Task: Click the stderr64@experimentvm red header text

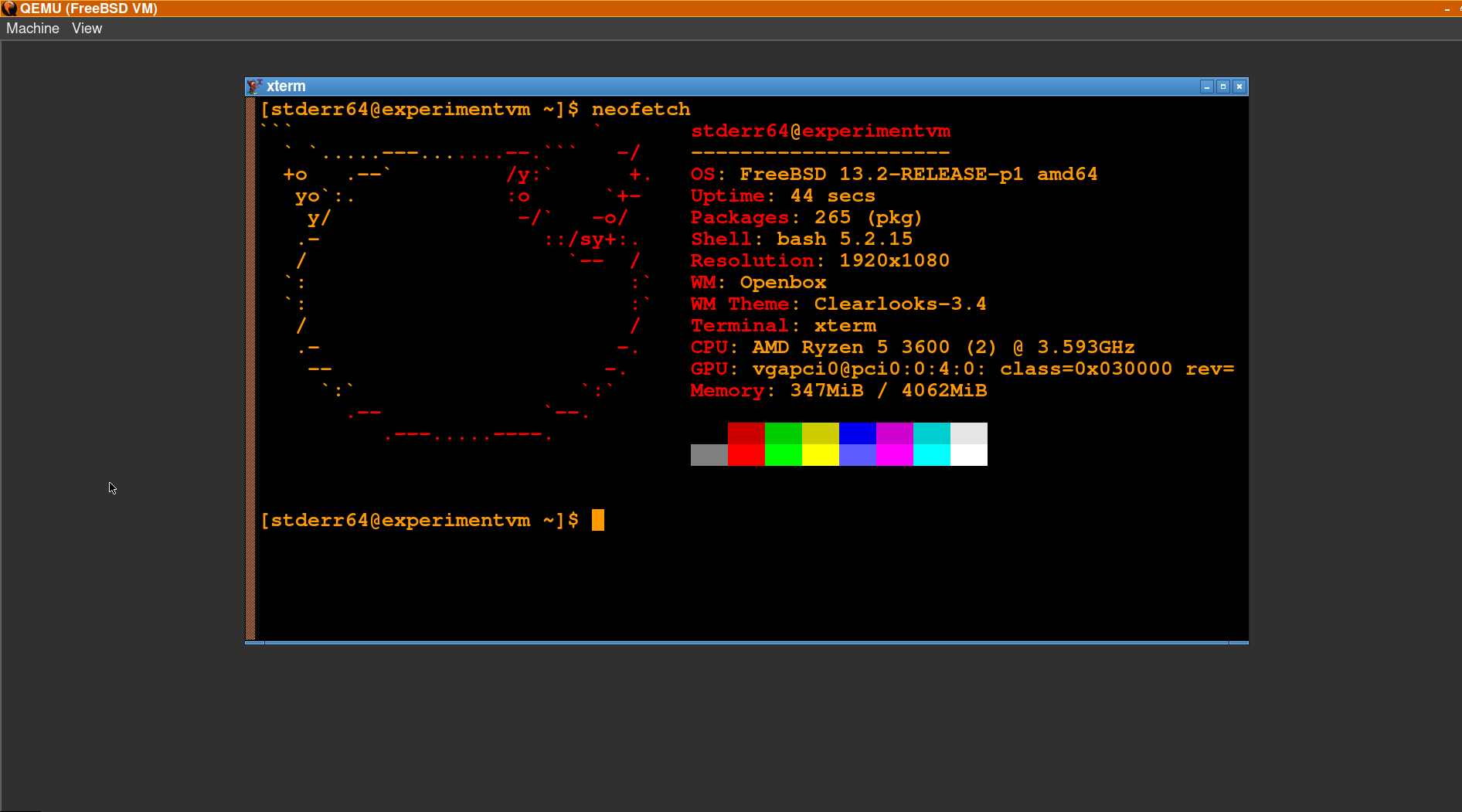Action: [x=820, y=131]
